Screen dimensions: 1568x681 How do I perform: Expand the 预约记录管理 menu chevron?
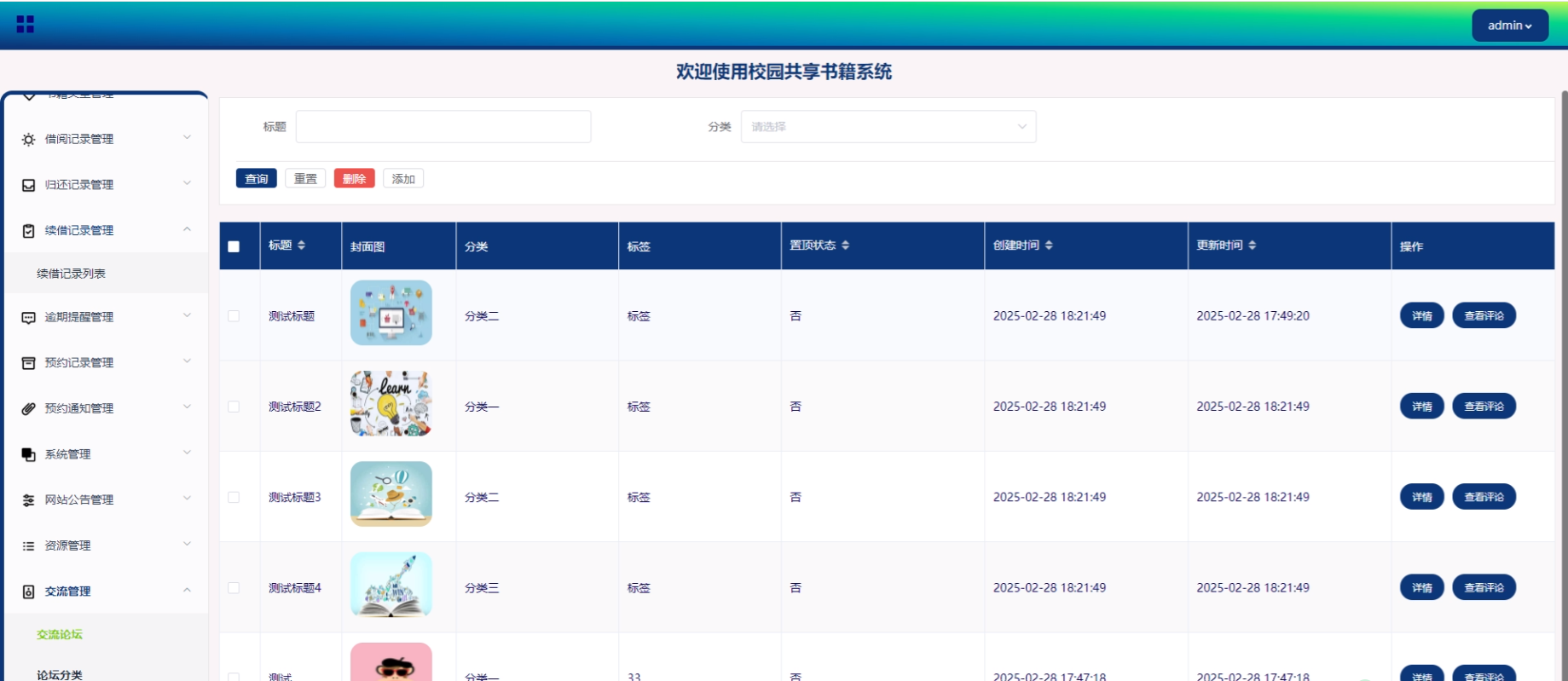[x=187, y=362]
